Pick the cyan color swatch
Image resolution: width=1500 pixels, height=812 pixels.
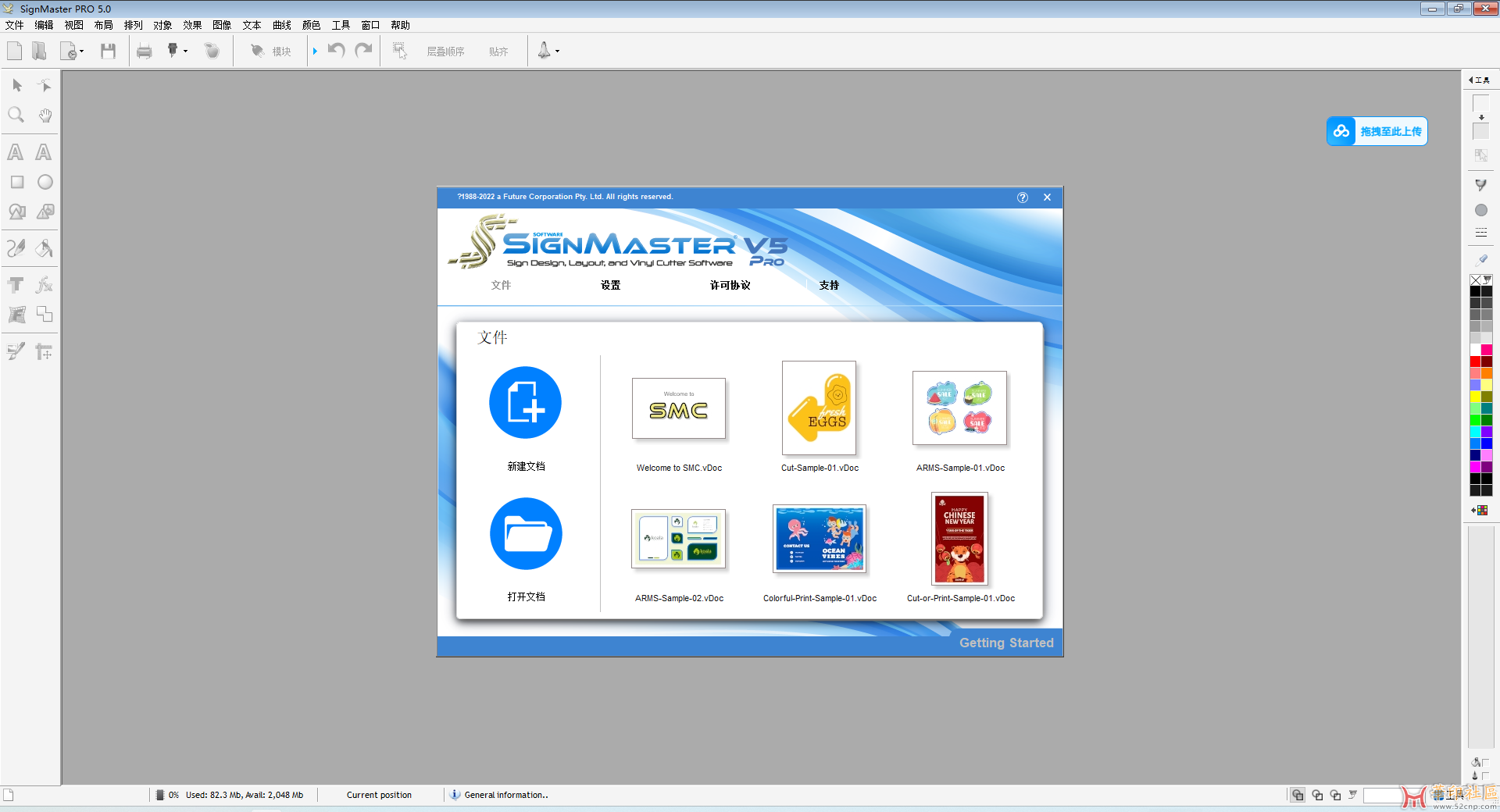[x=1475, y=432]
